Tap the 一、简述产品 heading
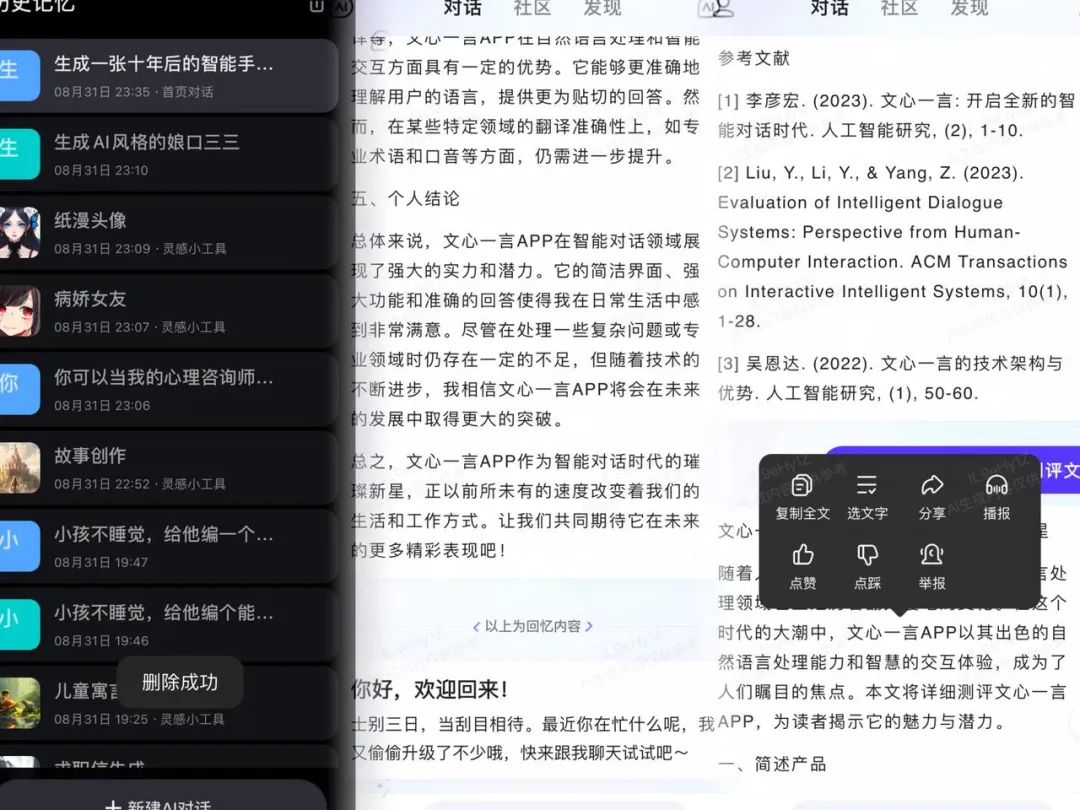This screenshot has height=810, width=1080. pos(771,764)
